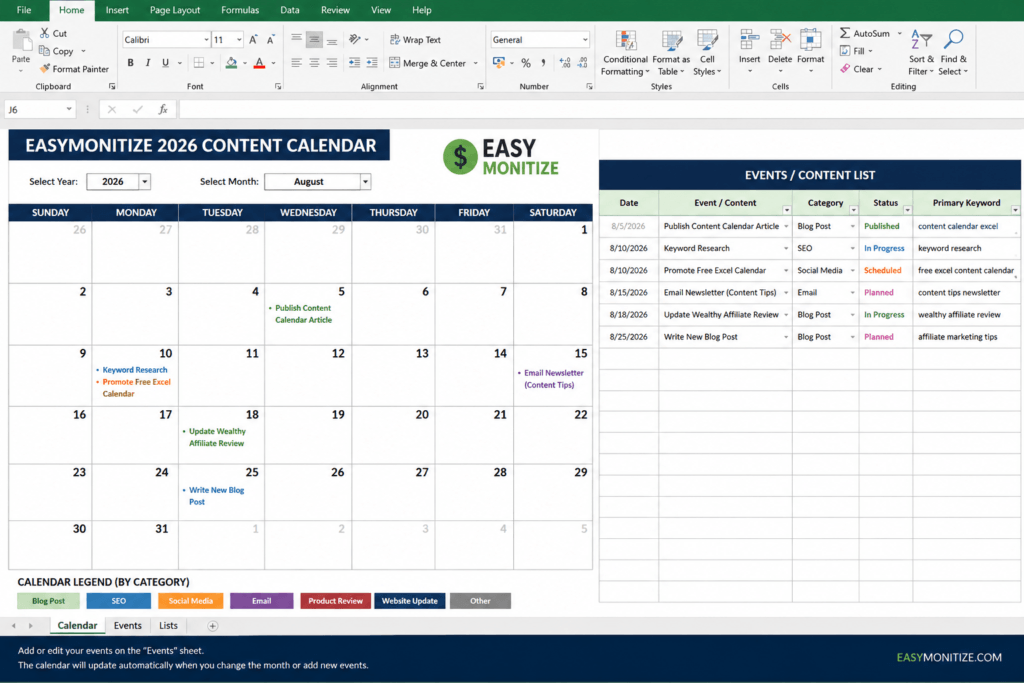Screen dimensions: 1024x683
Task: Select the Format Painter brush
Action: [x=44, y=68]
